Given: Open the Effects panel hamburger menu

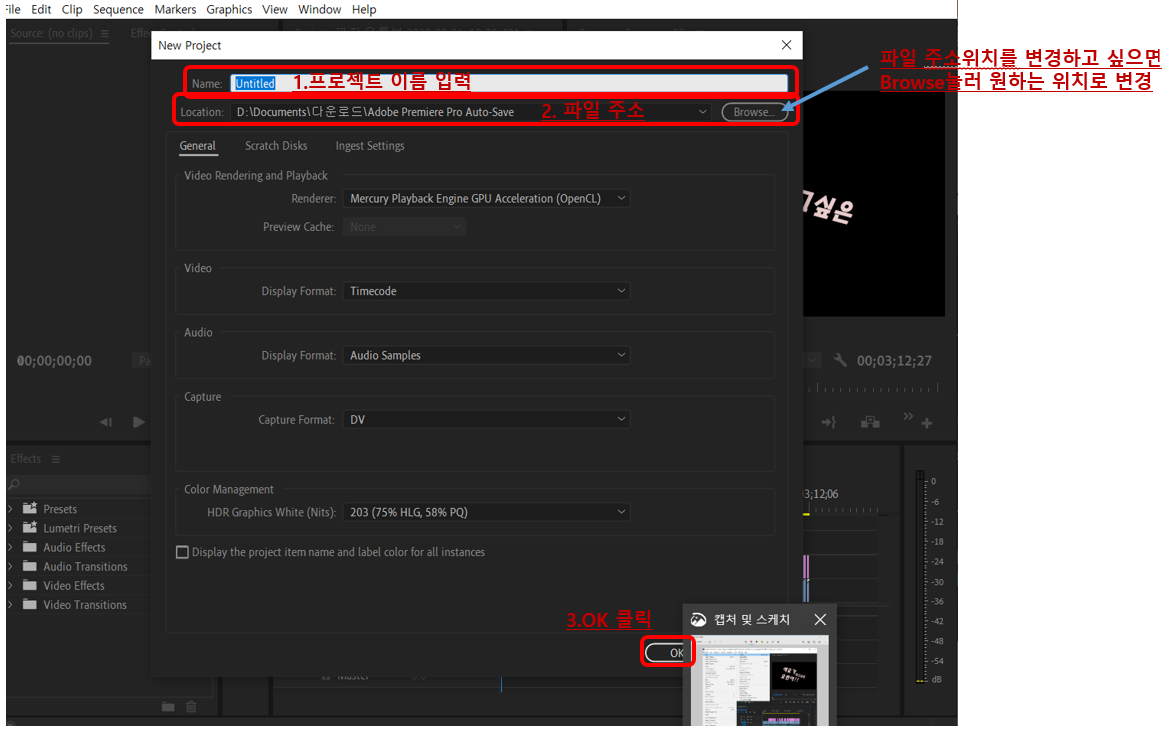Looking at the screenshot, I should point(56,459).
